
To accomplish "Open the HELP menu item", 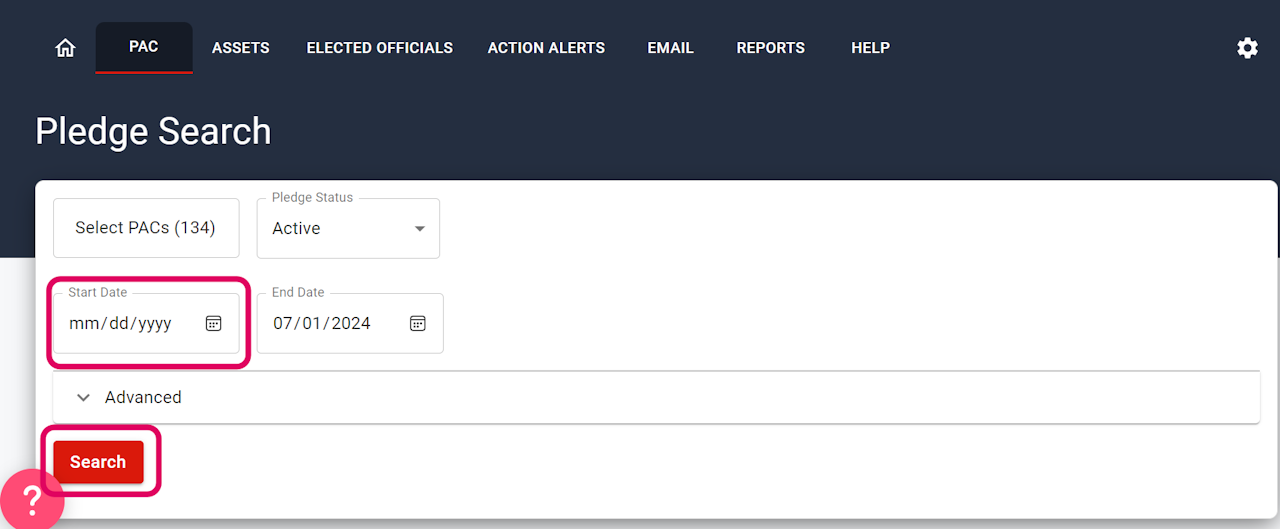I will [871, 48].
